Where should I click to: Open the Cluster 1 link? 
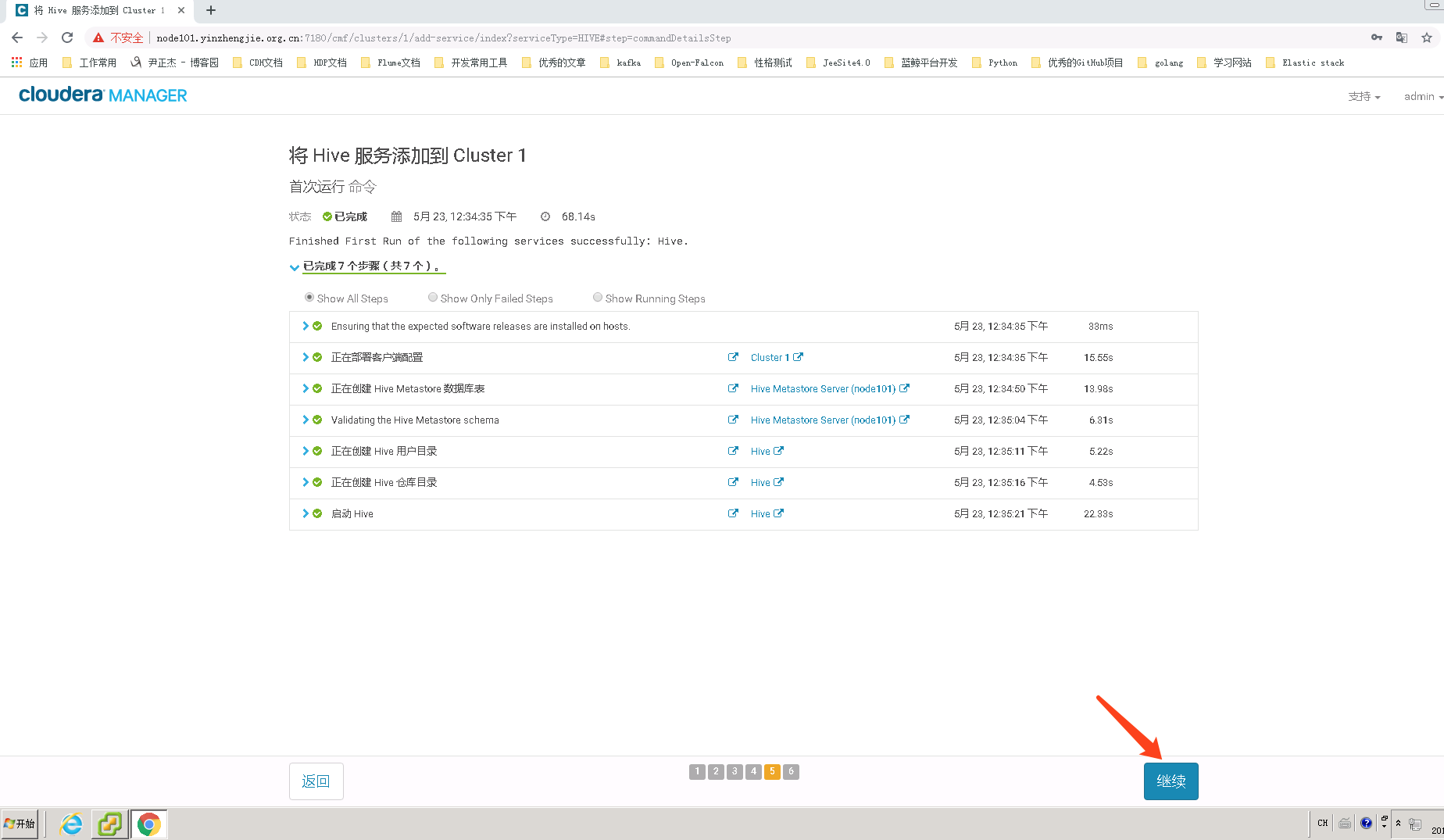[x=770, y=357]
